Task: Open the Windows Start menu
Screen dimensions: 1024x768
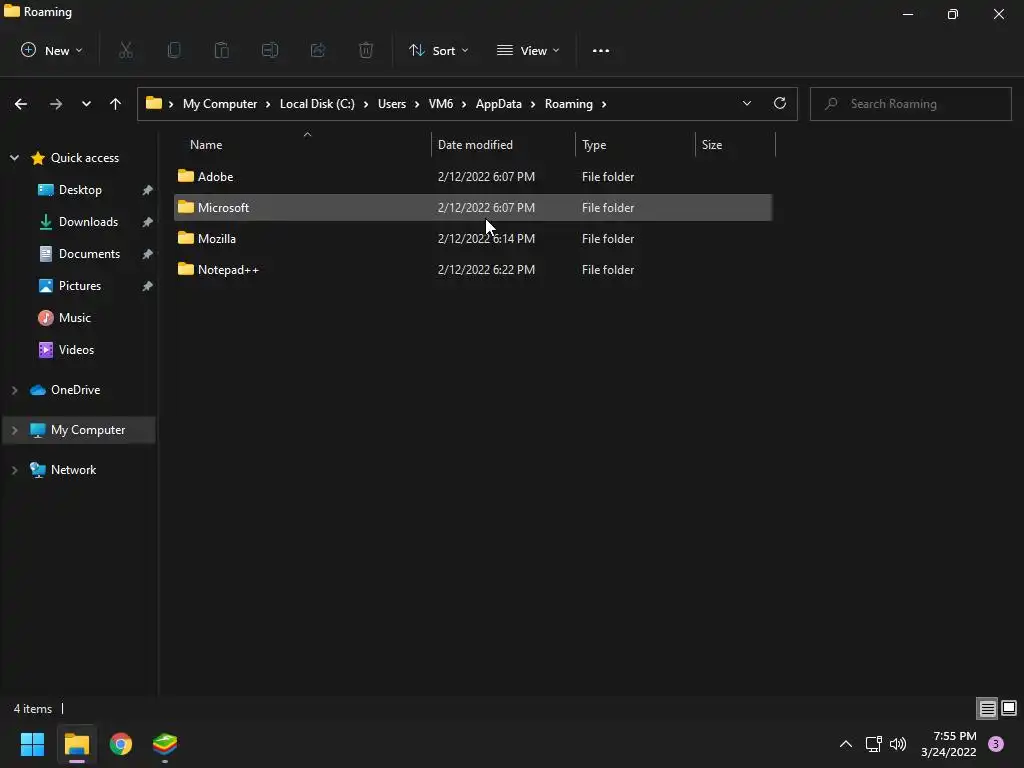Action: (32, 744)
